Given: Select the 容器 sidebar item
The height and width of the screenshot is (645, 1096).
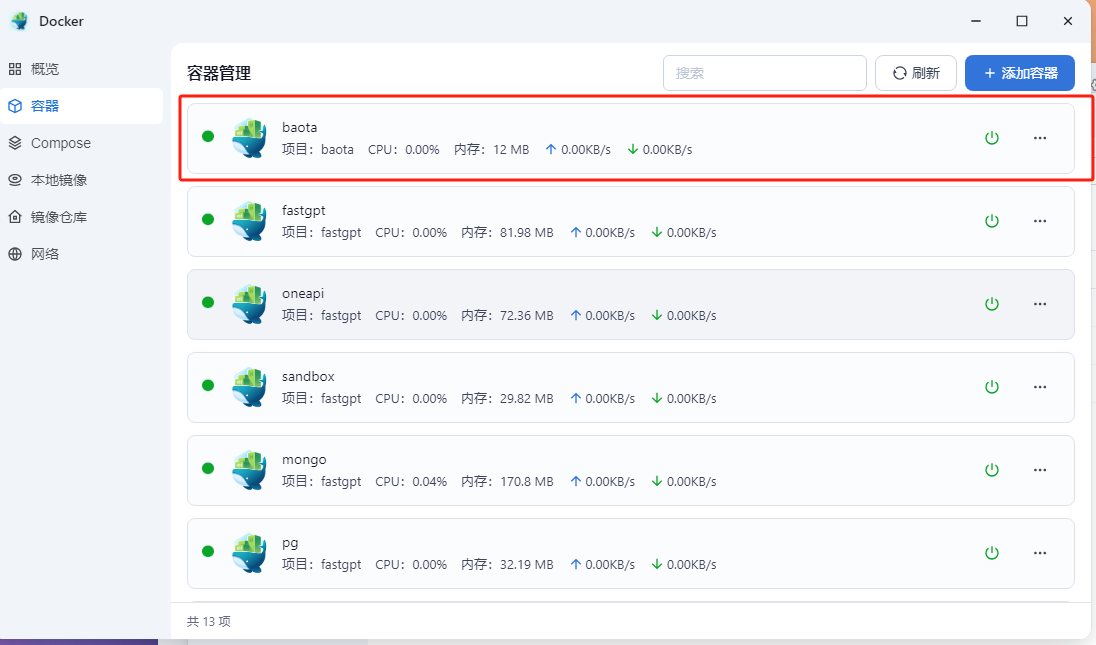Looking at the screenshot, I should coord(81,106).
